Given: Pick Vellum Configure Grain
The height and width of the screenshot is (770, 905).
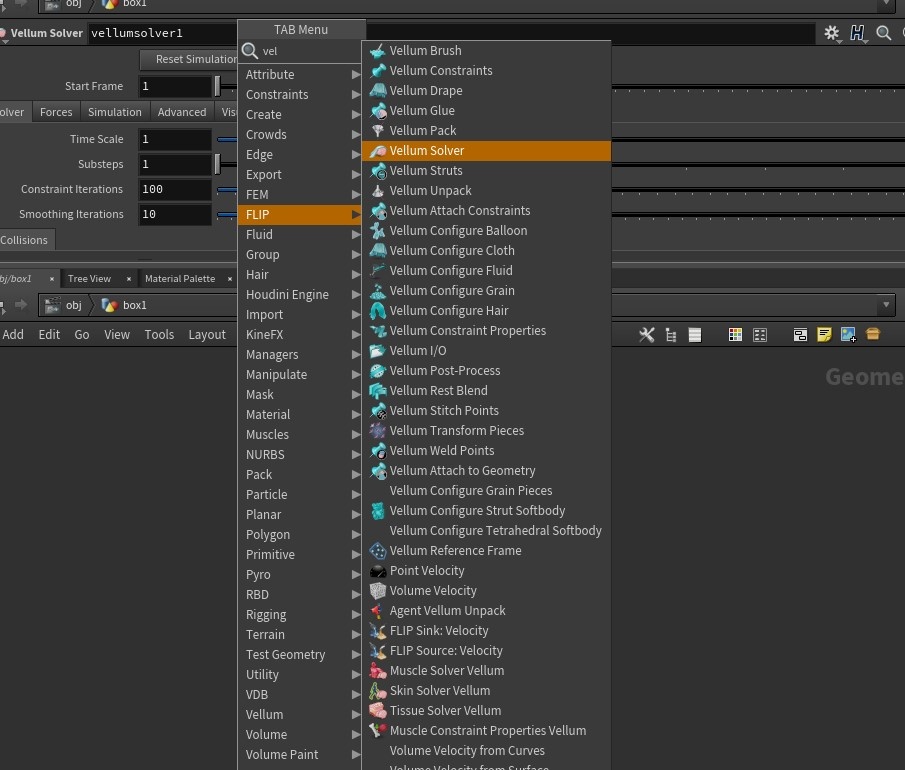Looking at the screenshot, I should coord(486,290).
